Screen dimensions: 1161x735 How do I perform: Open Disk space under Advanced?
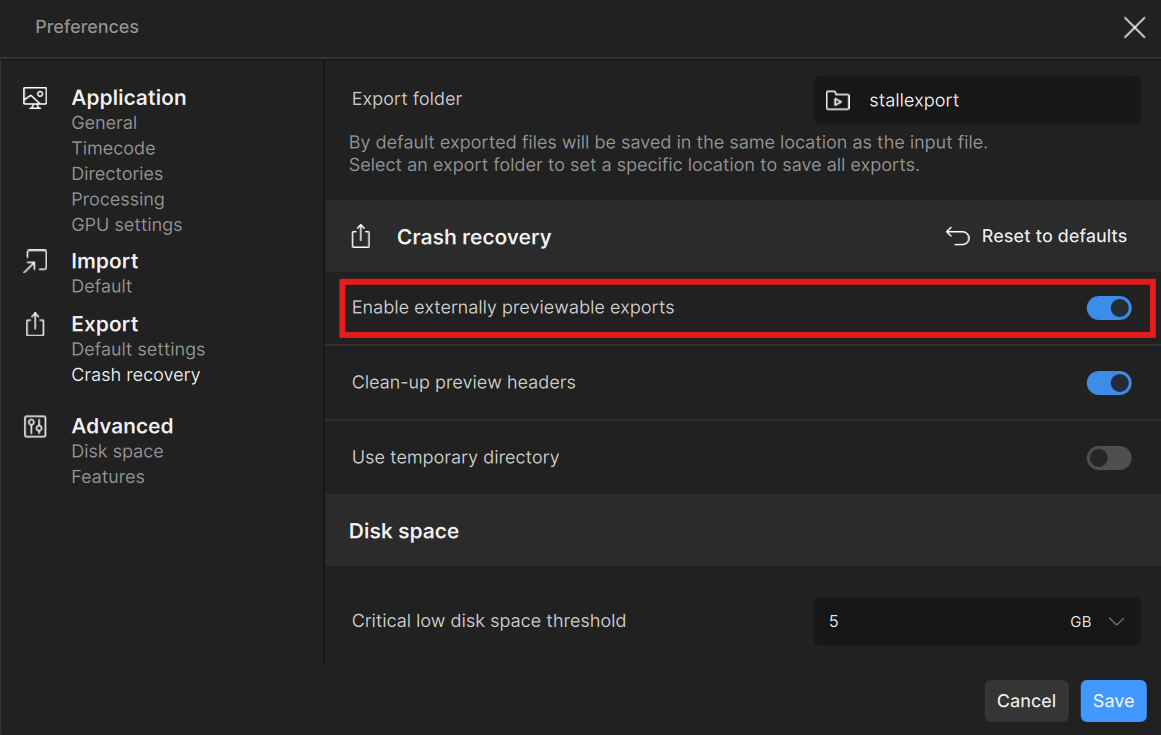pos(117,452)
